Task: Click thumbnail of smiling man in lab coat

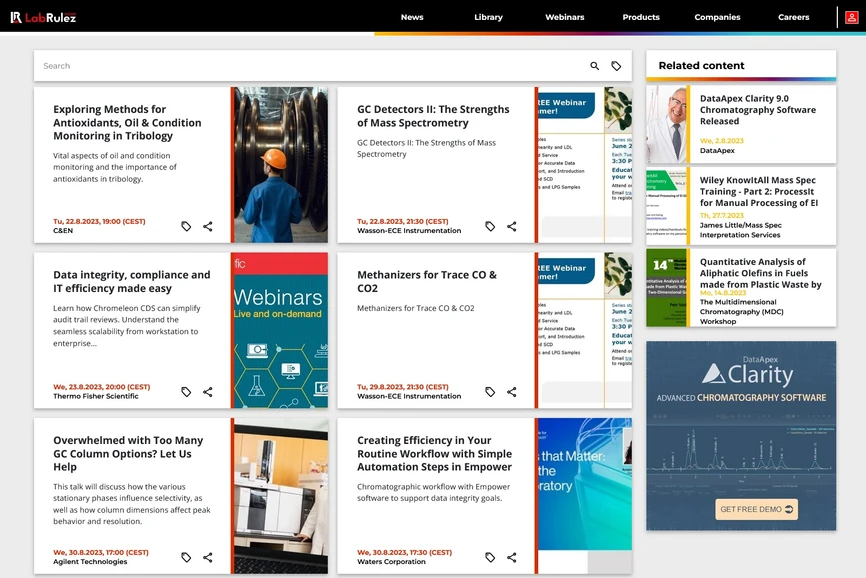Action: coord(666,124)
